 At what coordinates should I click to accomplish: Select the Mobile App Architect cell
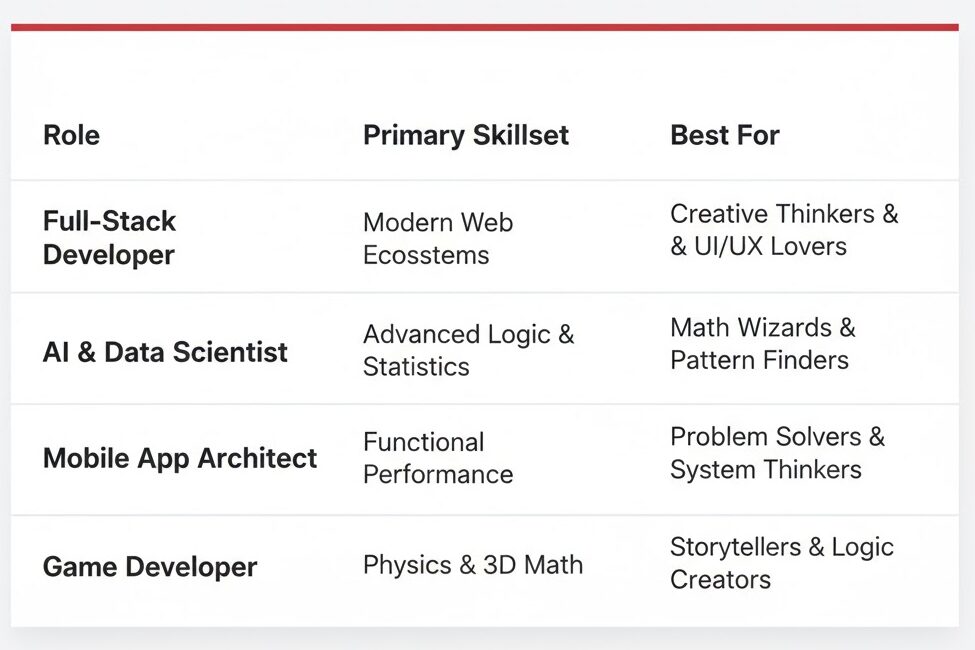(180, 458)
